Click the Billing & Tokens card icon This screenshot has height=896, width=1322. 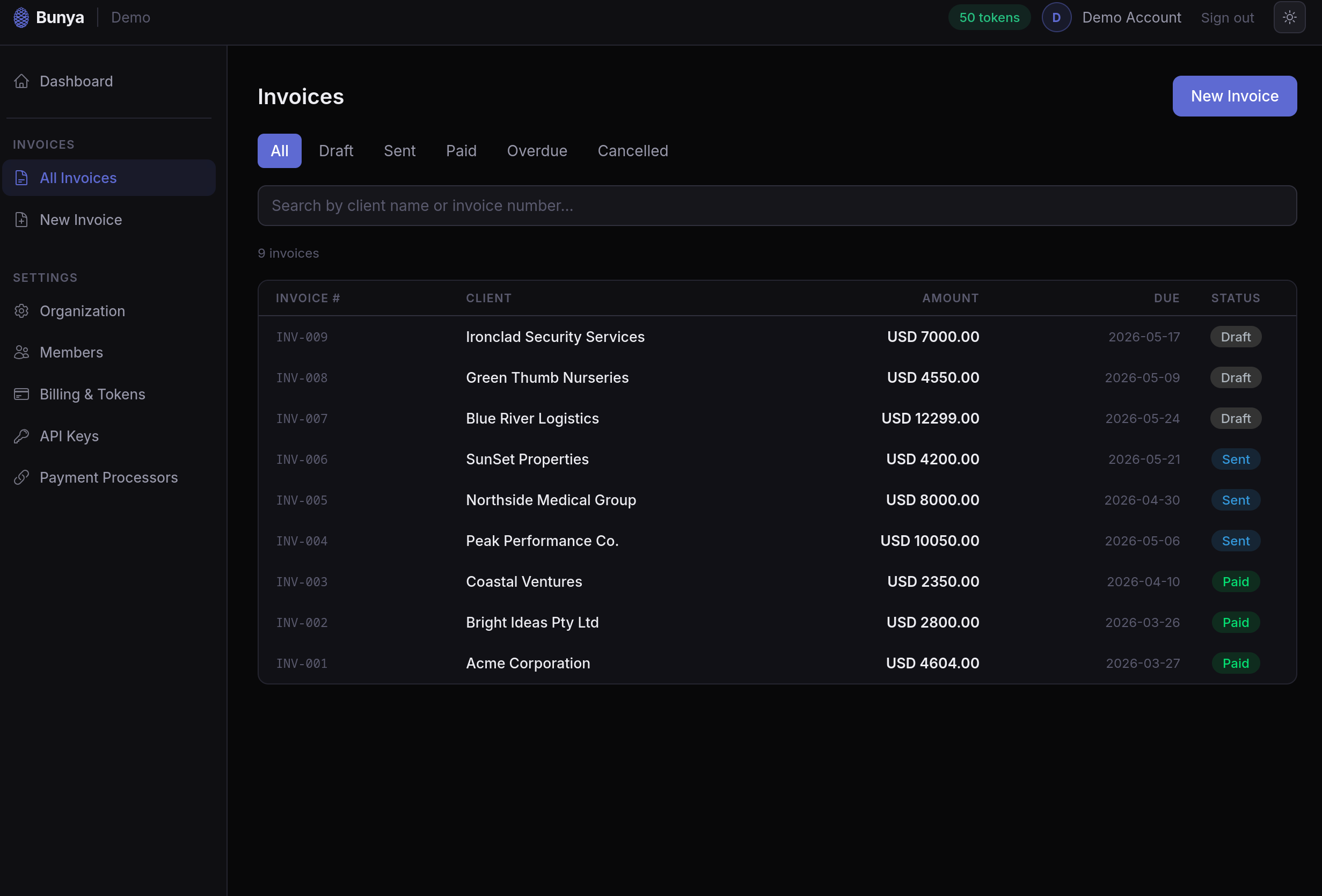coord(21,394)
